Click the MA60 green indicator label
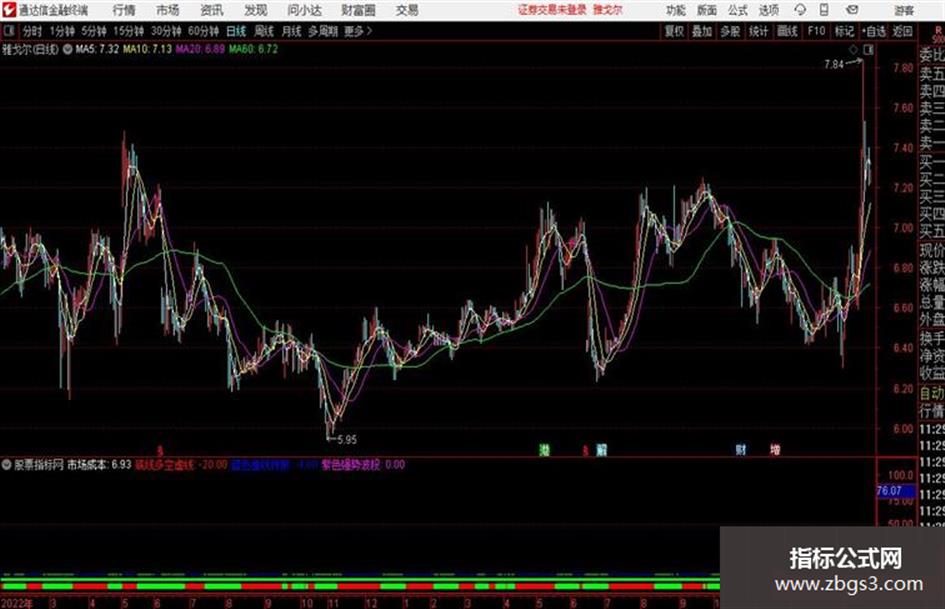 tap(253, 49)
